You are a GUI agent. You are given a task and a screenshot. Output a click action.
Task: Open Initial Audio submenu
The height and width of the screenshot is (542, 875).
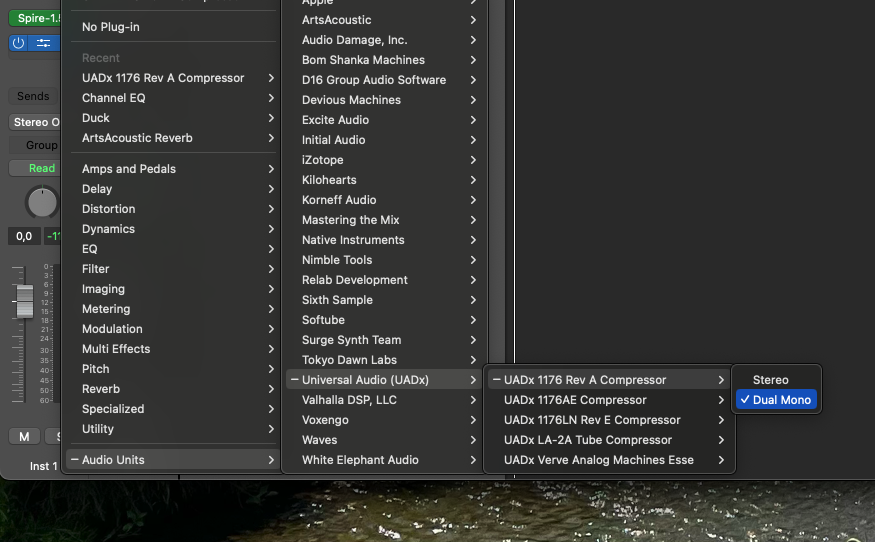pos(384,140)
